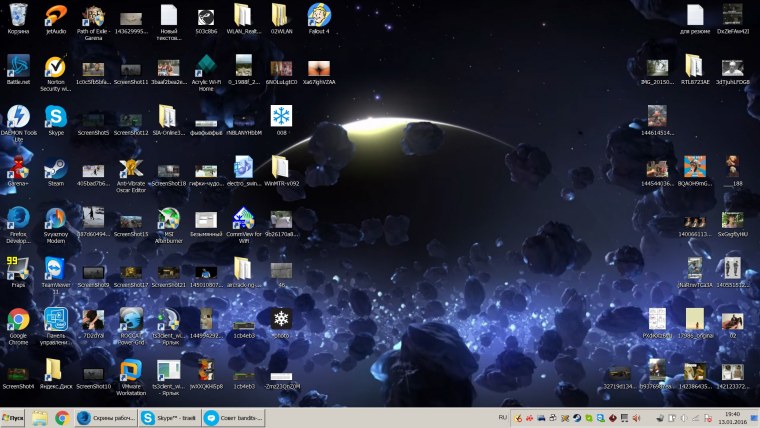Click the taskbar clock showing 19:40

tap(732, 418)
